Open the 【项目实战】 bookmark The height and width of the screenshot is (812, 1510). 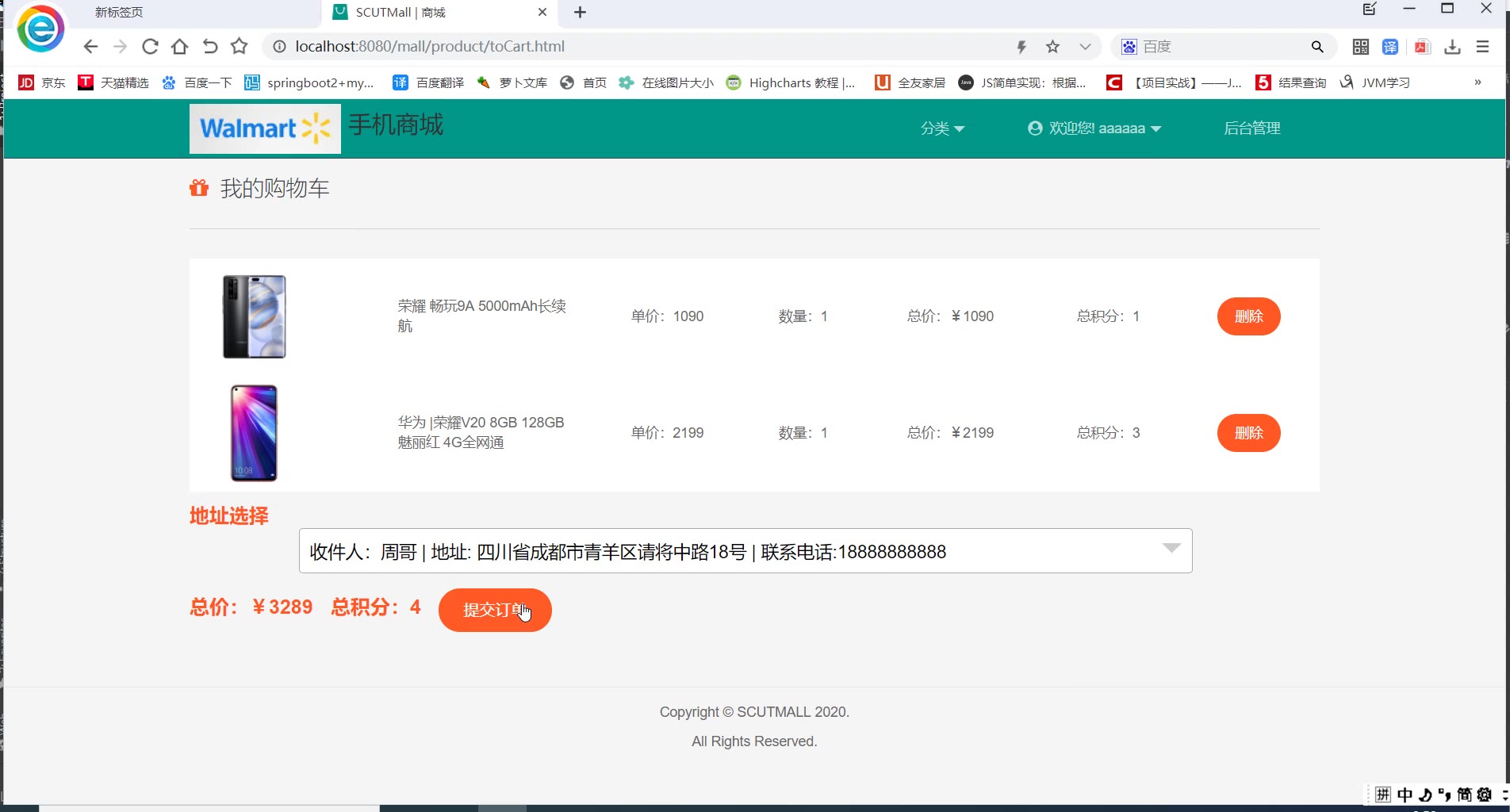(x=1174, y=82)
